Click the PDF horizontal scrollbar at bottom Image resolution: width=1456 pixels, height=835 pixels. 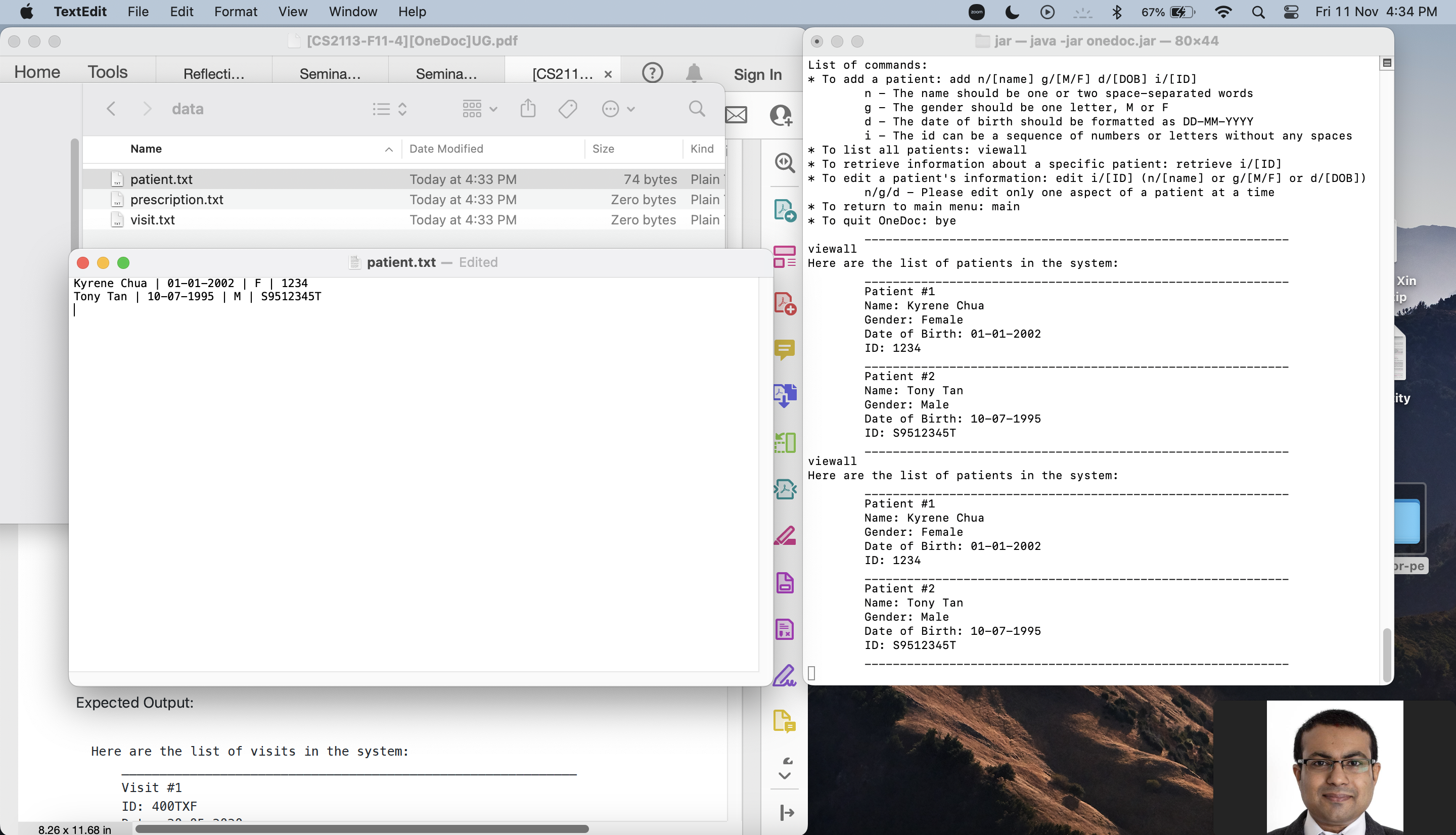(x=361, y=829)
